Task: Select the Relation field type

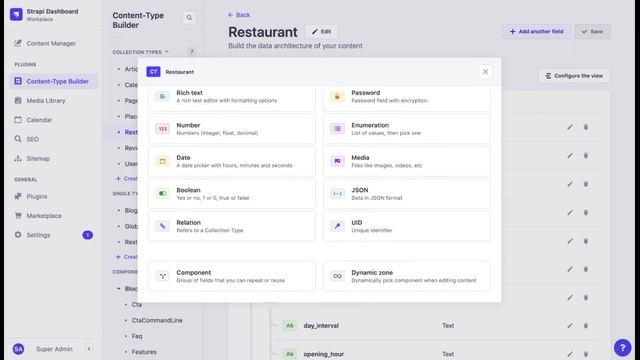Action: pos(232,226)
